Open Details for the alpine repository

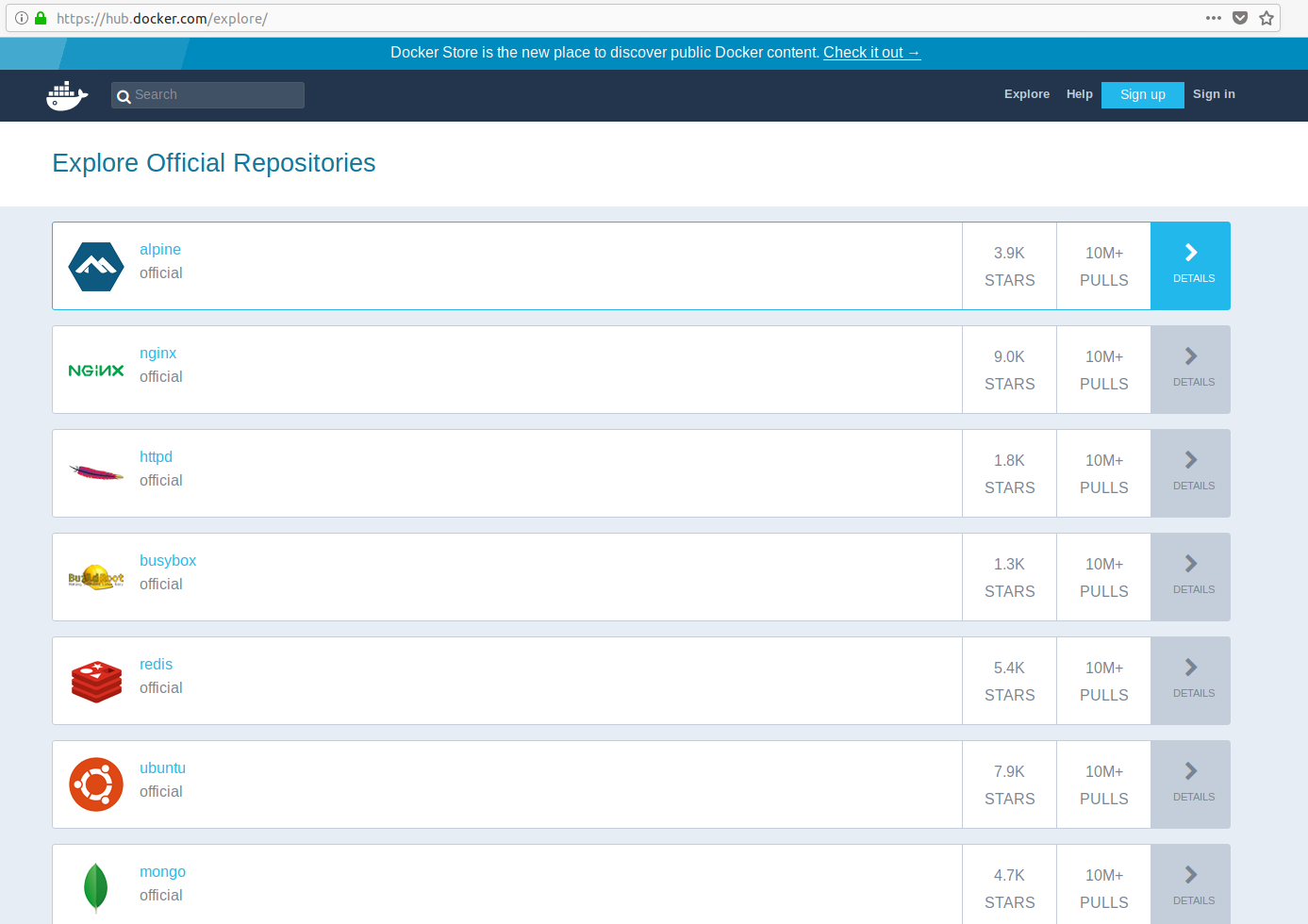(1191, 266)
